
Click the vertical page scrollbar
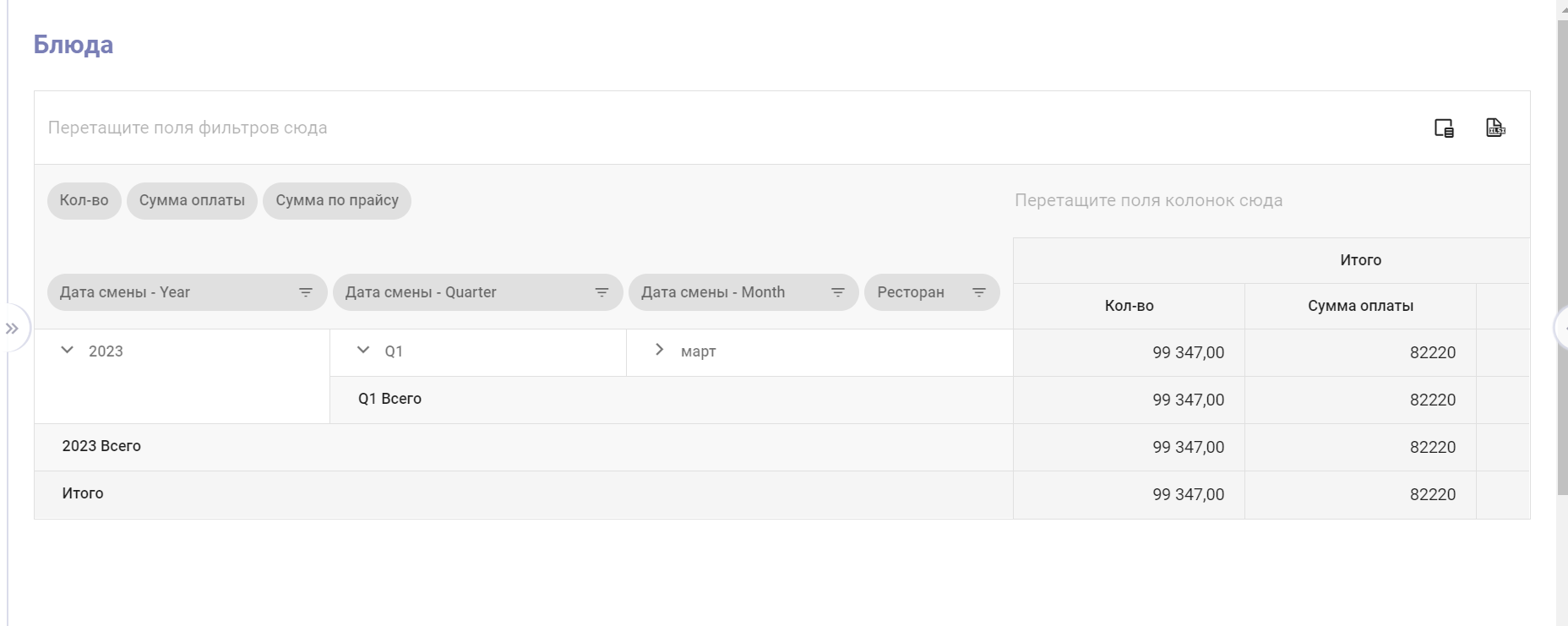click(x=1562, y=253)
